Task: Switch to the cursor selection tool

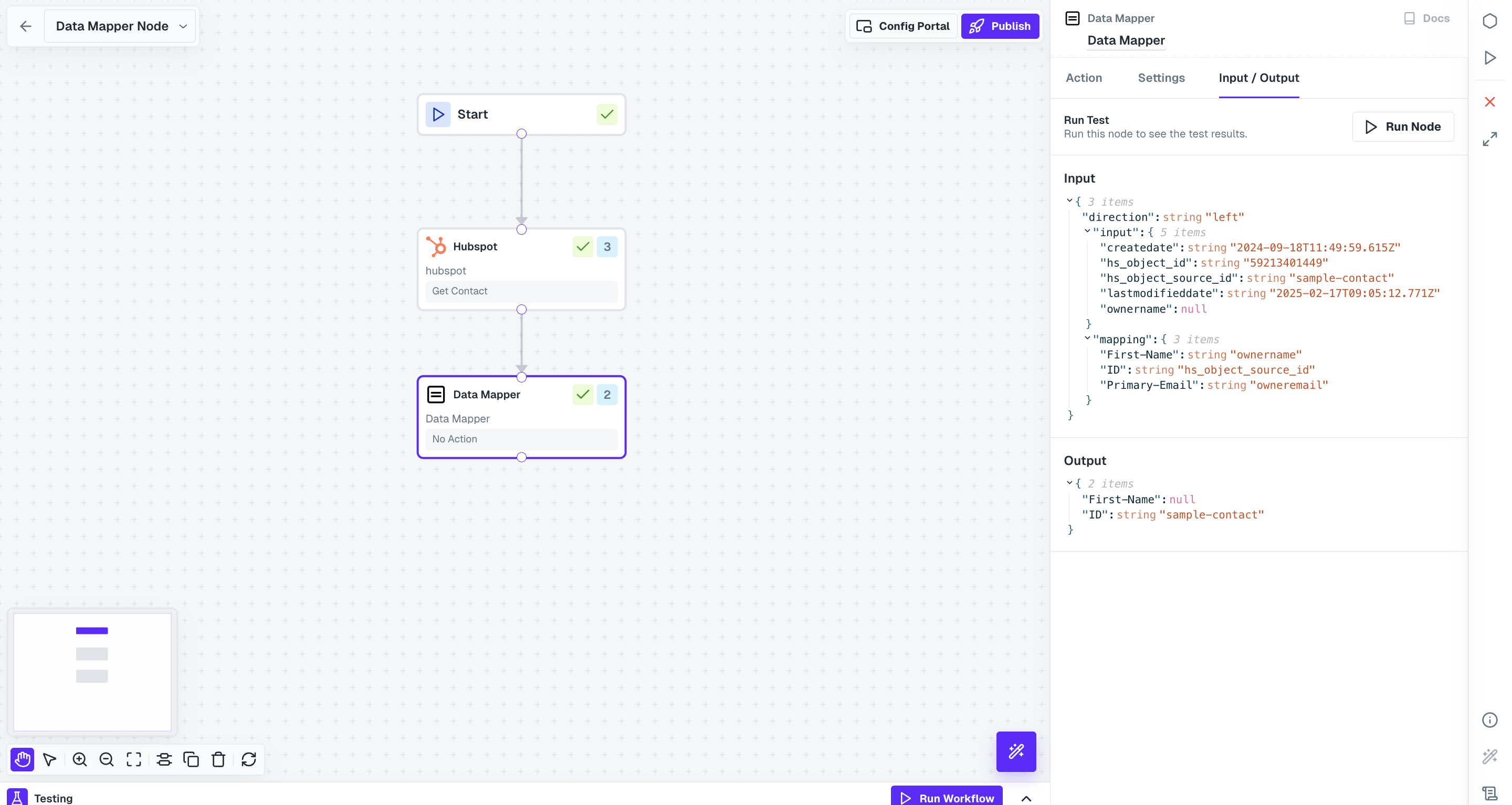Action: (49, 759)
